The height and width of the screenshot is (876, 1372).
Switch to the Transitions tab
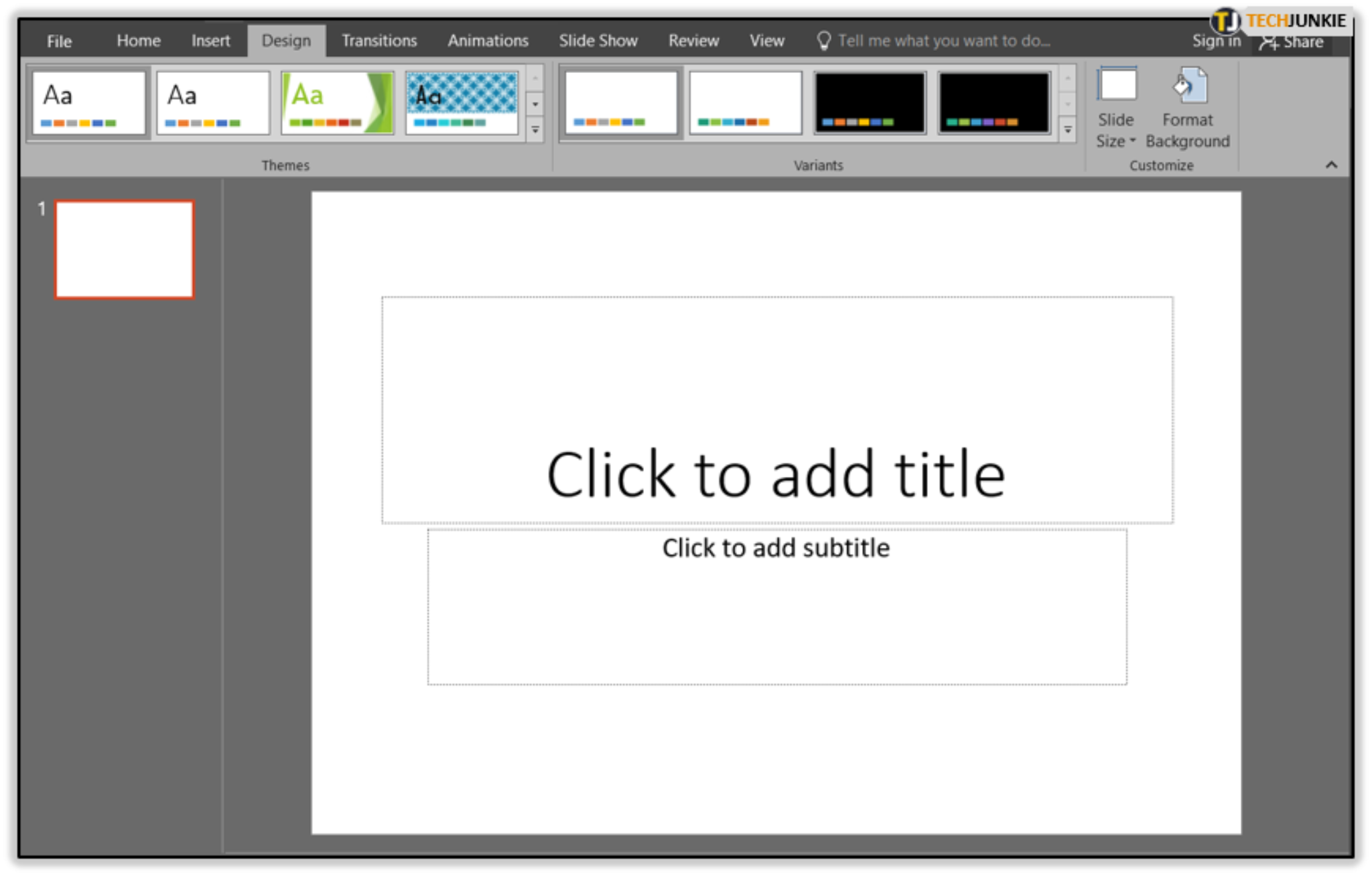[x=379, y=40]
